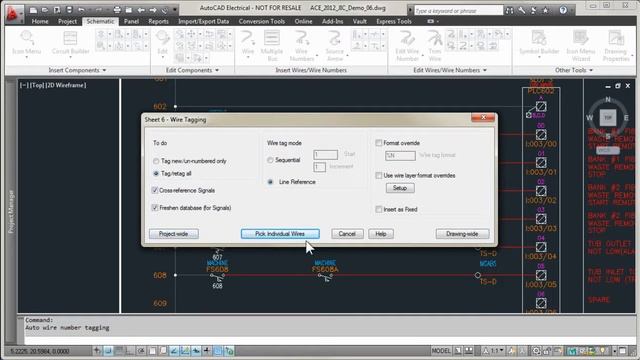Click the Wire Numbers ribbon tool
Image resolution: width=640 pixels, height=360 pixels.
(301, 46)
